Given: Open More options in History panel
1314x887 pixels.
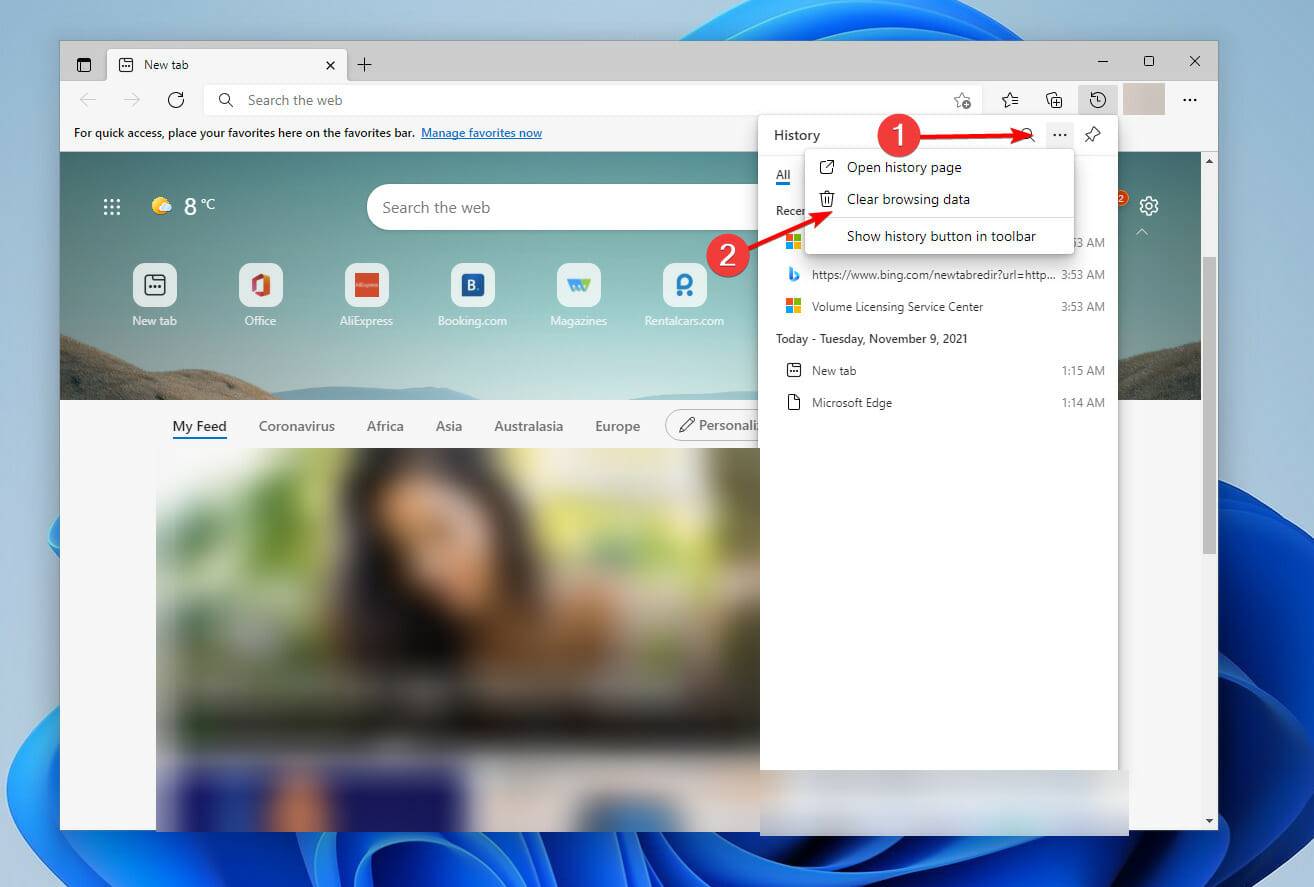Looking at the screenshot, I should pos(1060,135).
